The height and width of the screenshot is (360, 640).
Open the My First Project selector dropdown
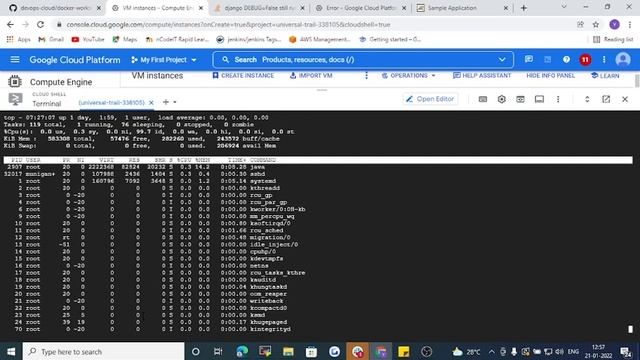(164, 60)
